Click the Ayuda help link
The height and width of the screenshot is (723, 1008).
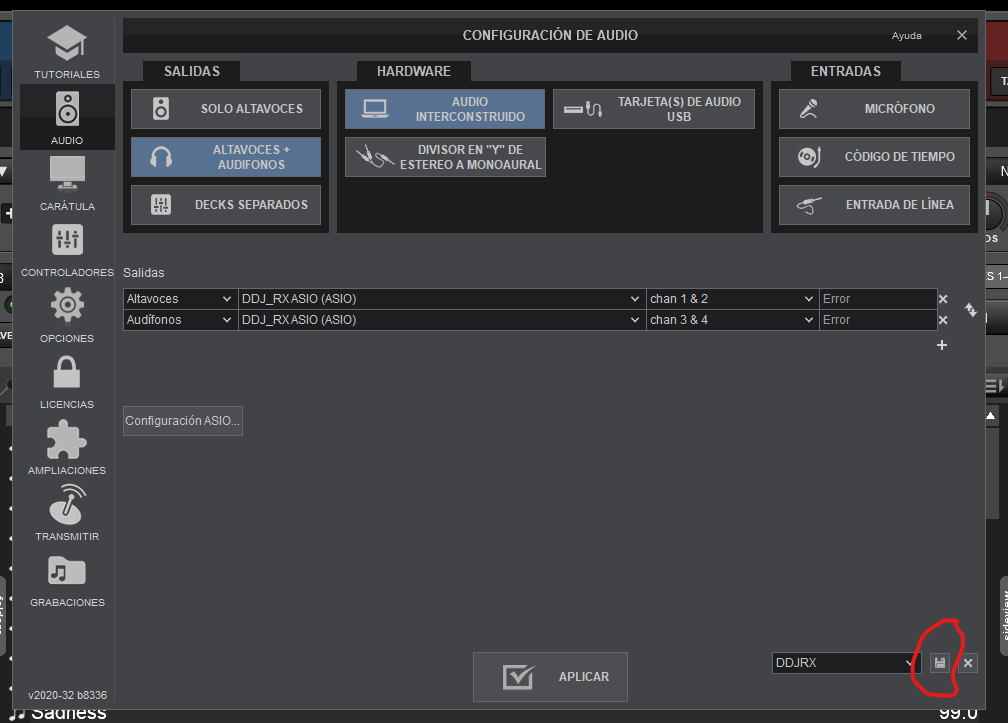(x=906, y=36)
